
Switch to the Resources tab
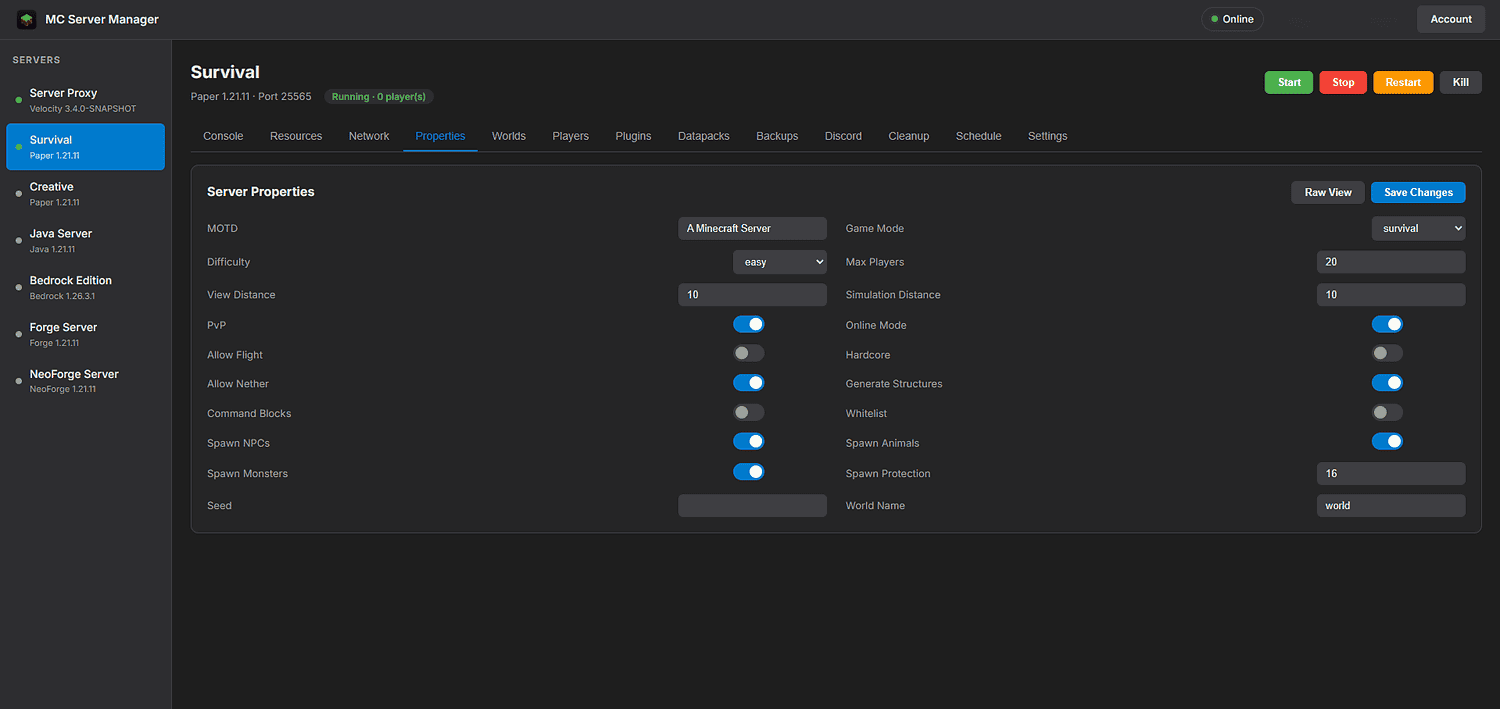(296, 136)
